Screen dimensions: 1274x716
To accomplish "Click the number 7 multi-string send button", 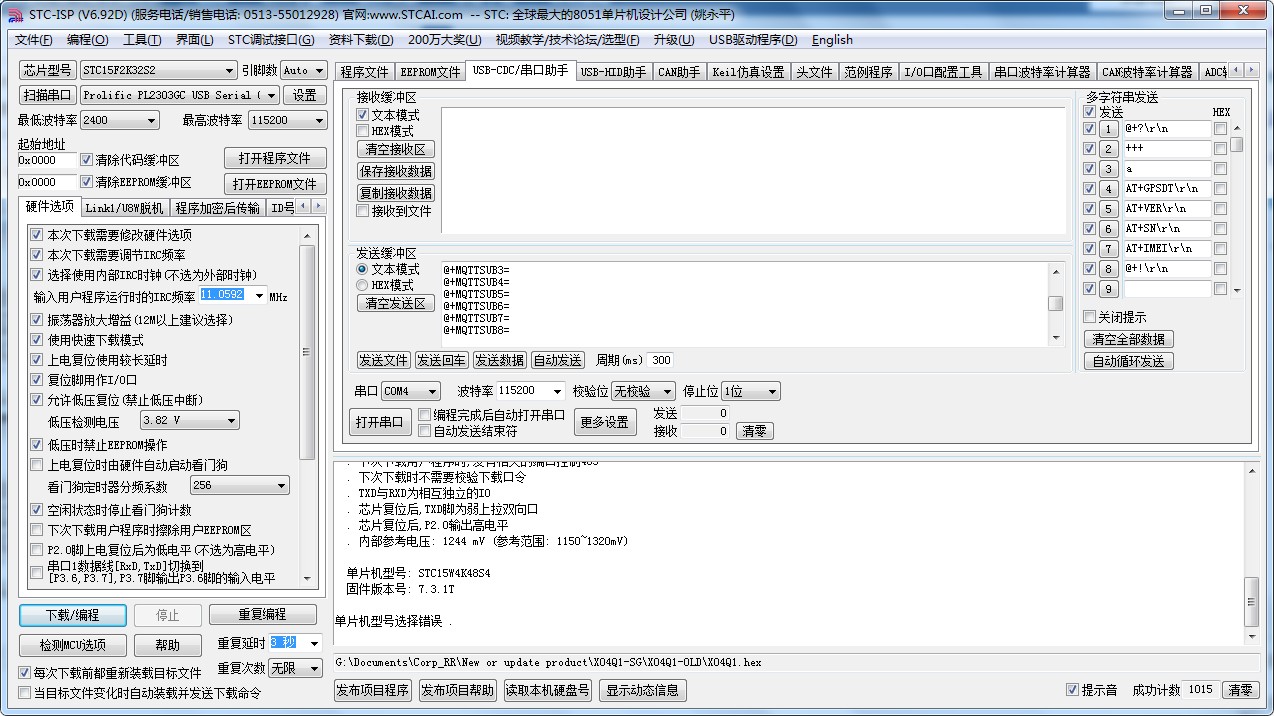I will (x=1108, y=249).
